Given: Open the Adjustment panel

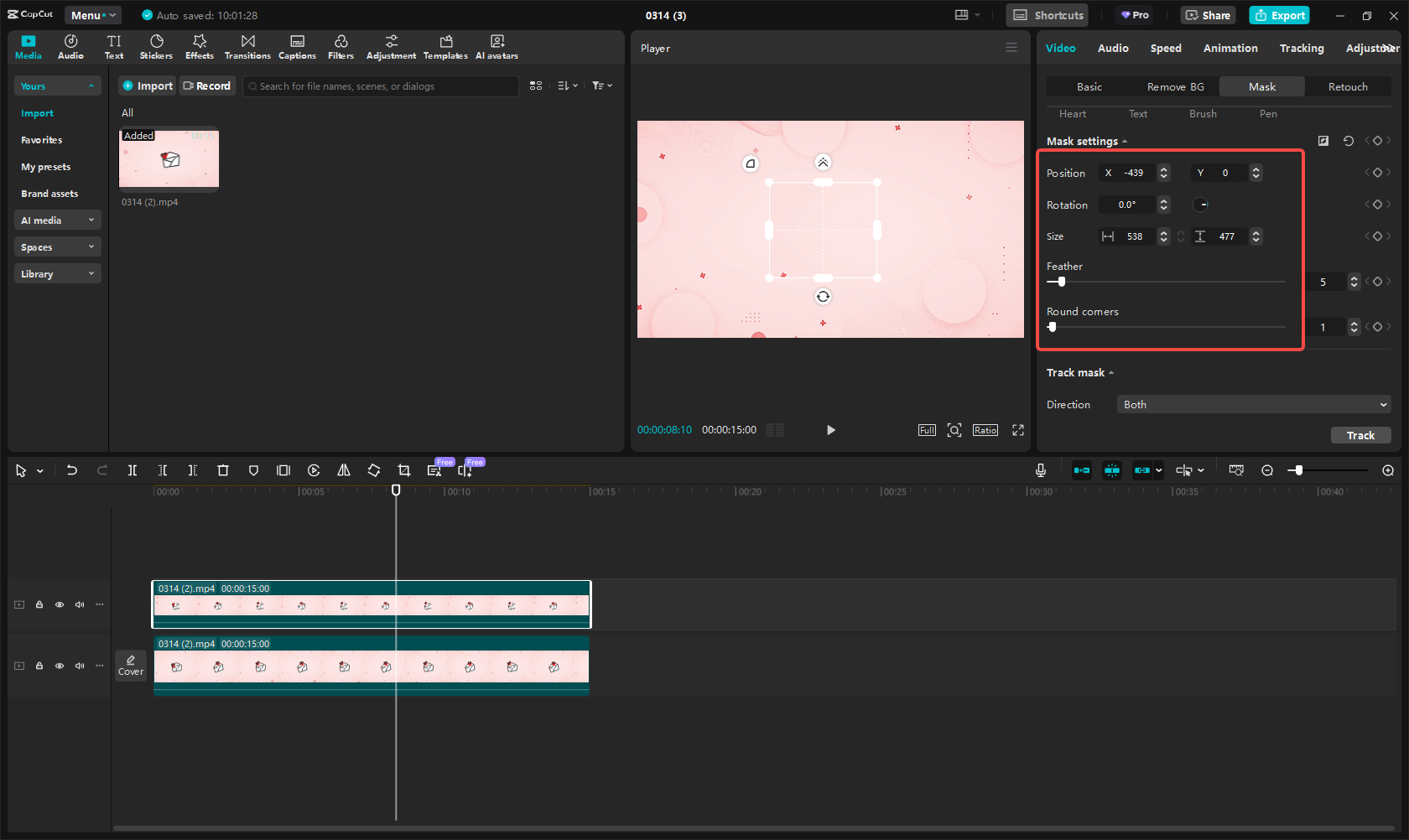Looking at the screenshot, I should pyautogui.click(x=391, y=47).
